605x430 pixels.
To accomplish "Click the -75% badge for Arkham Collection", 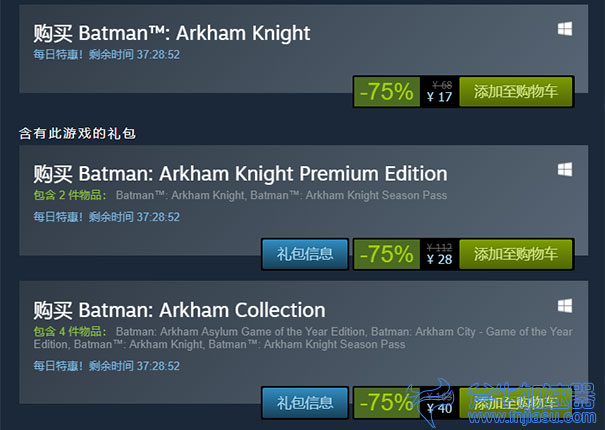I will click(x=386, y=402).
